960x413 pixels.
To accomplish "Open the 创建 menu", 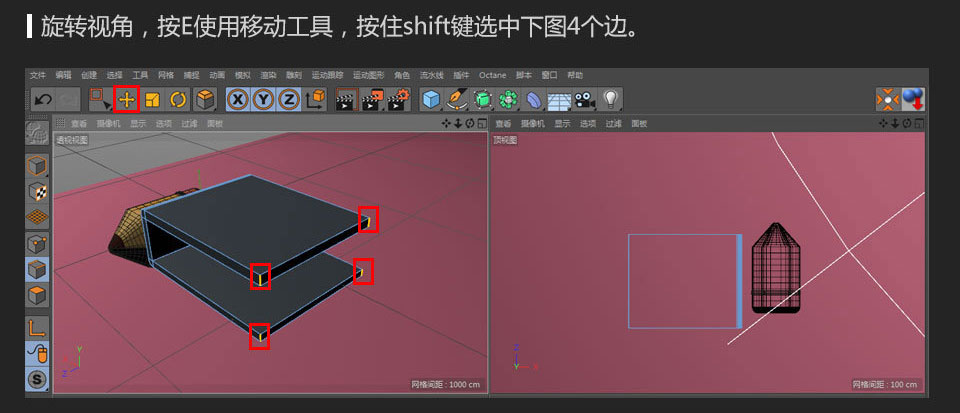I will click(x=89, y=75).
